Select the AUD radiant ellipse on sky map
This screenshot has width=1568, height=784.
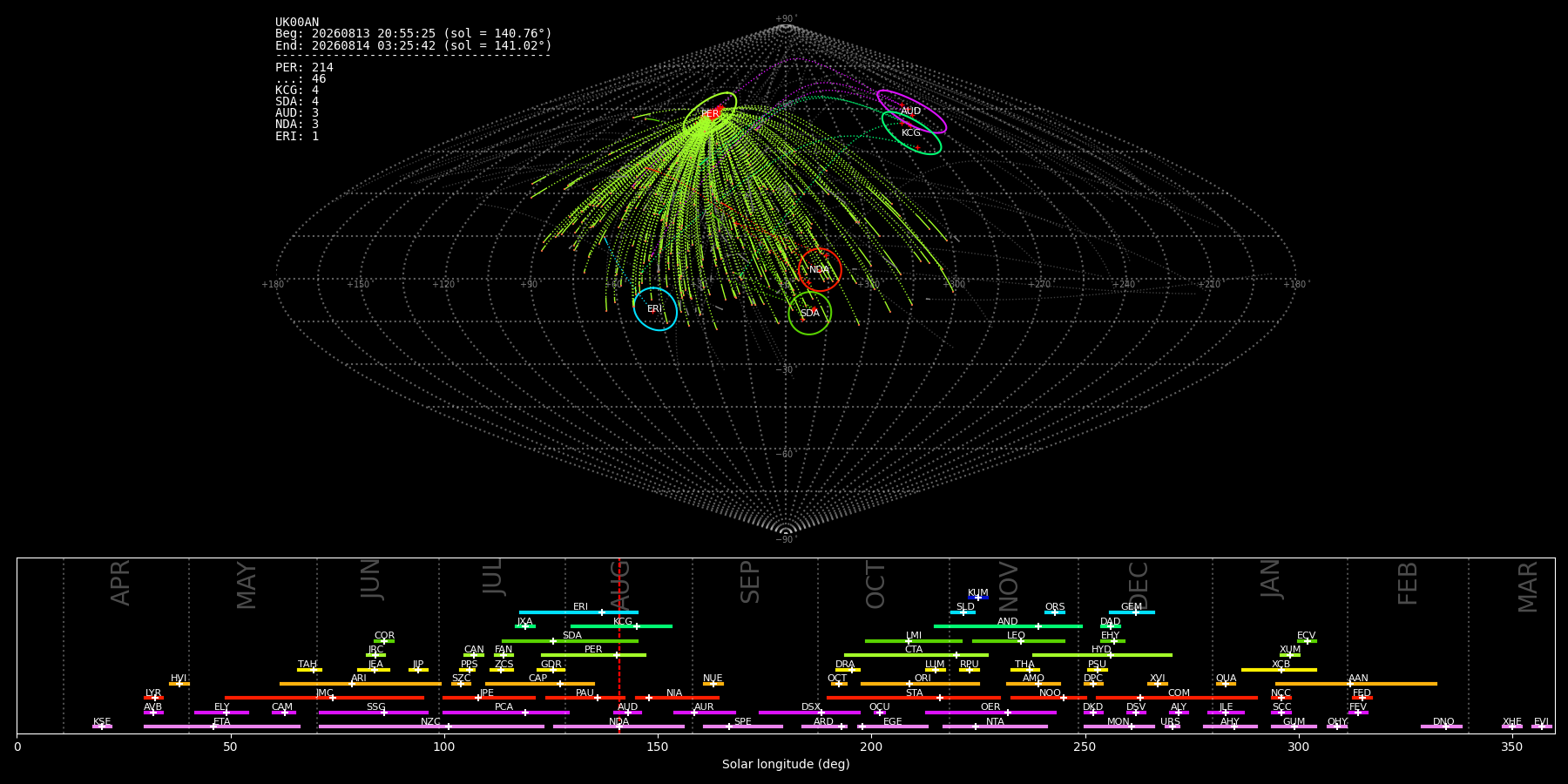pyautogui.click(x=911, y=112)
